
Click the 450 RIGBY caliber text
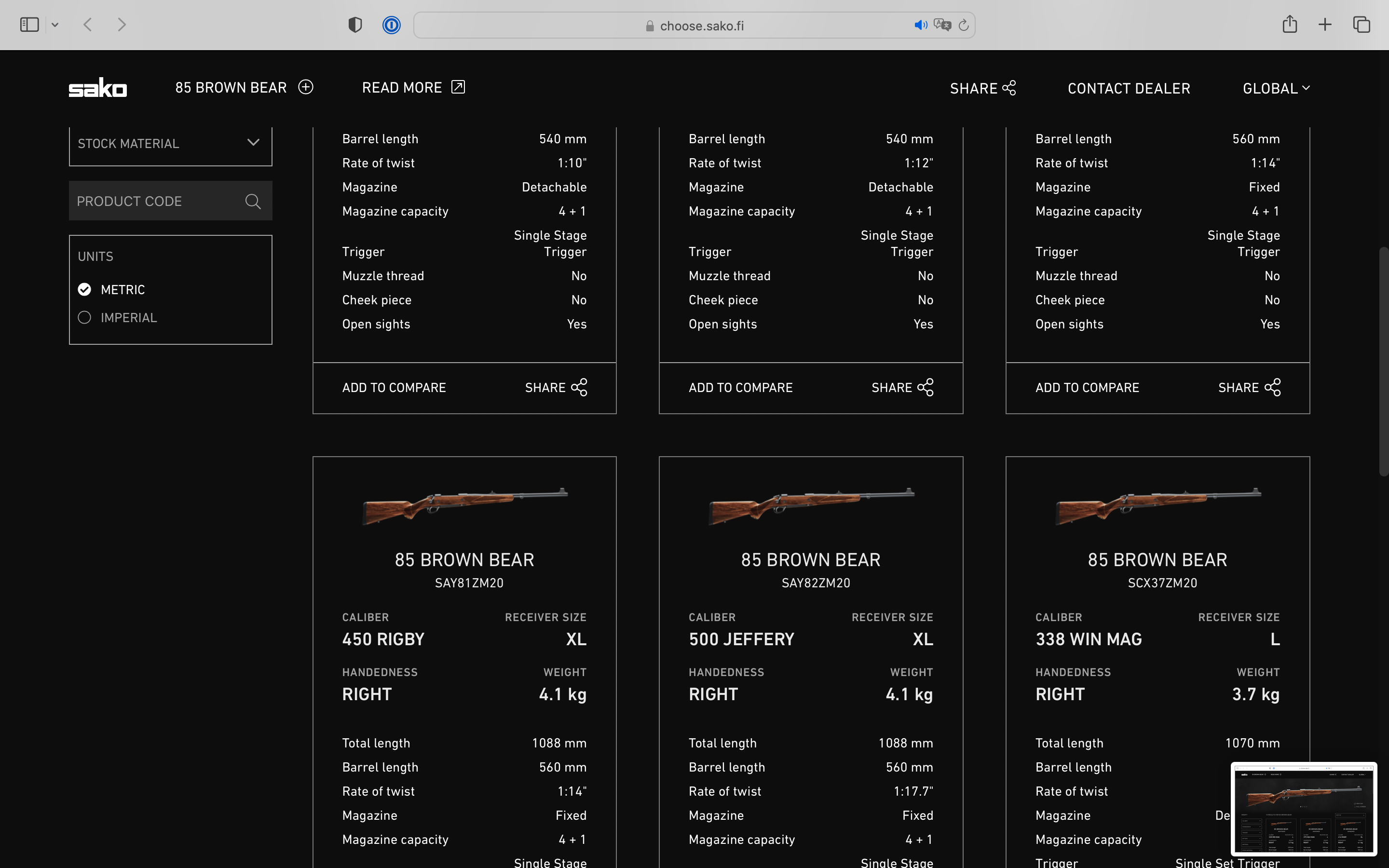pos(383,639)
